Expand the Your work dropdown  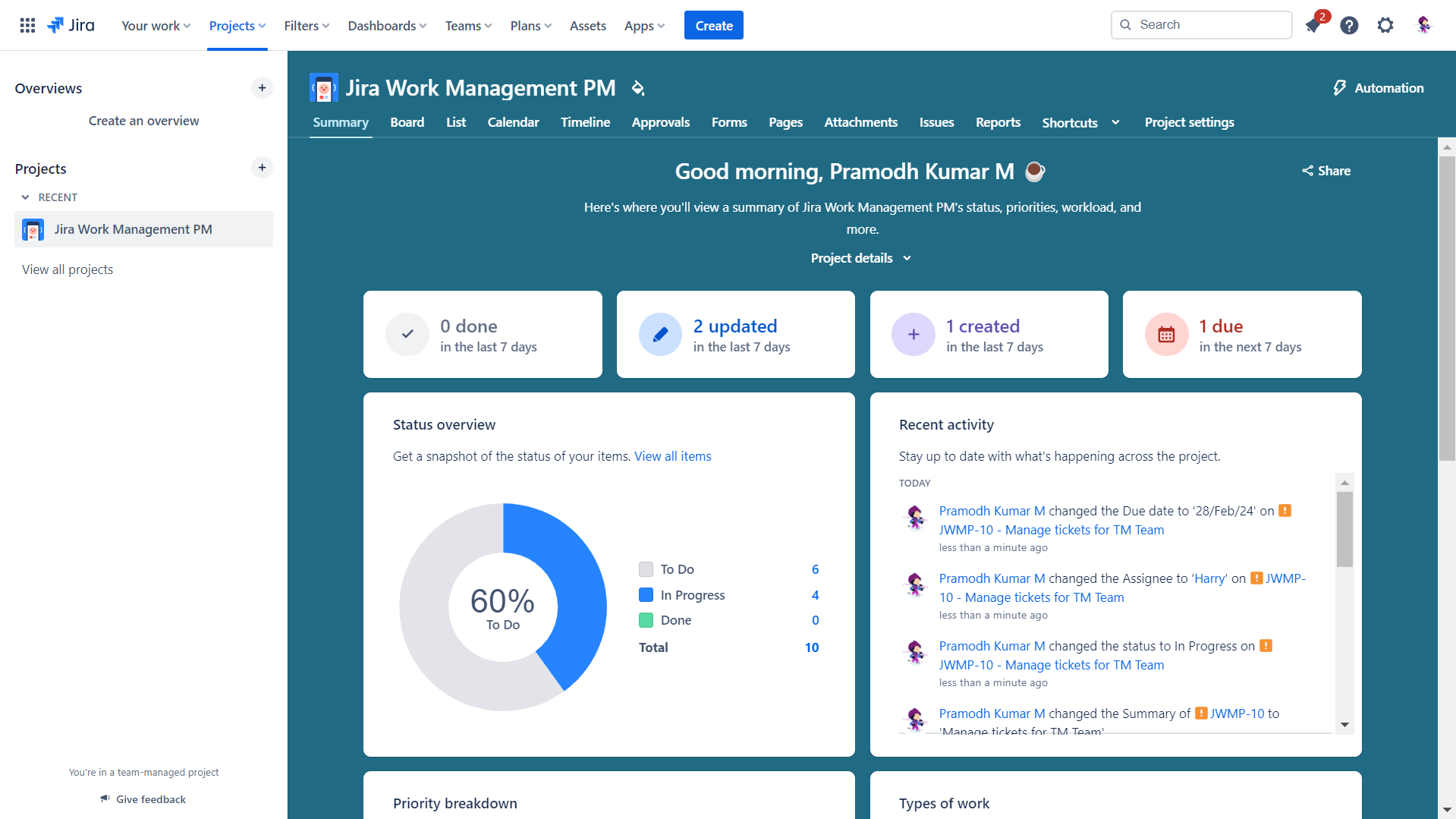tap(156, 26)
